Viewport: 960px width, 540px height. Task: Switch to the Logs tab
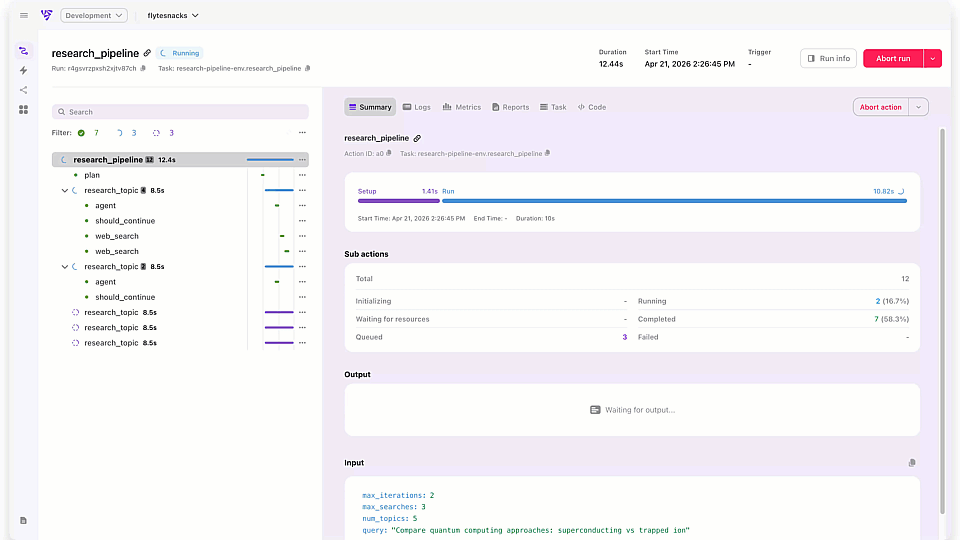point(416,107)
